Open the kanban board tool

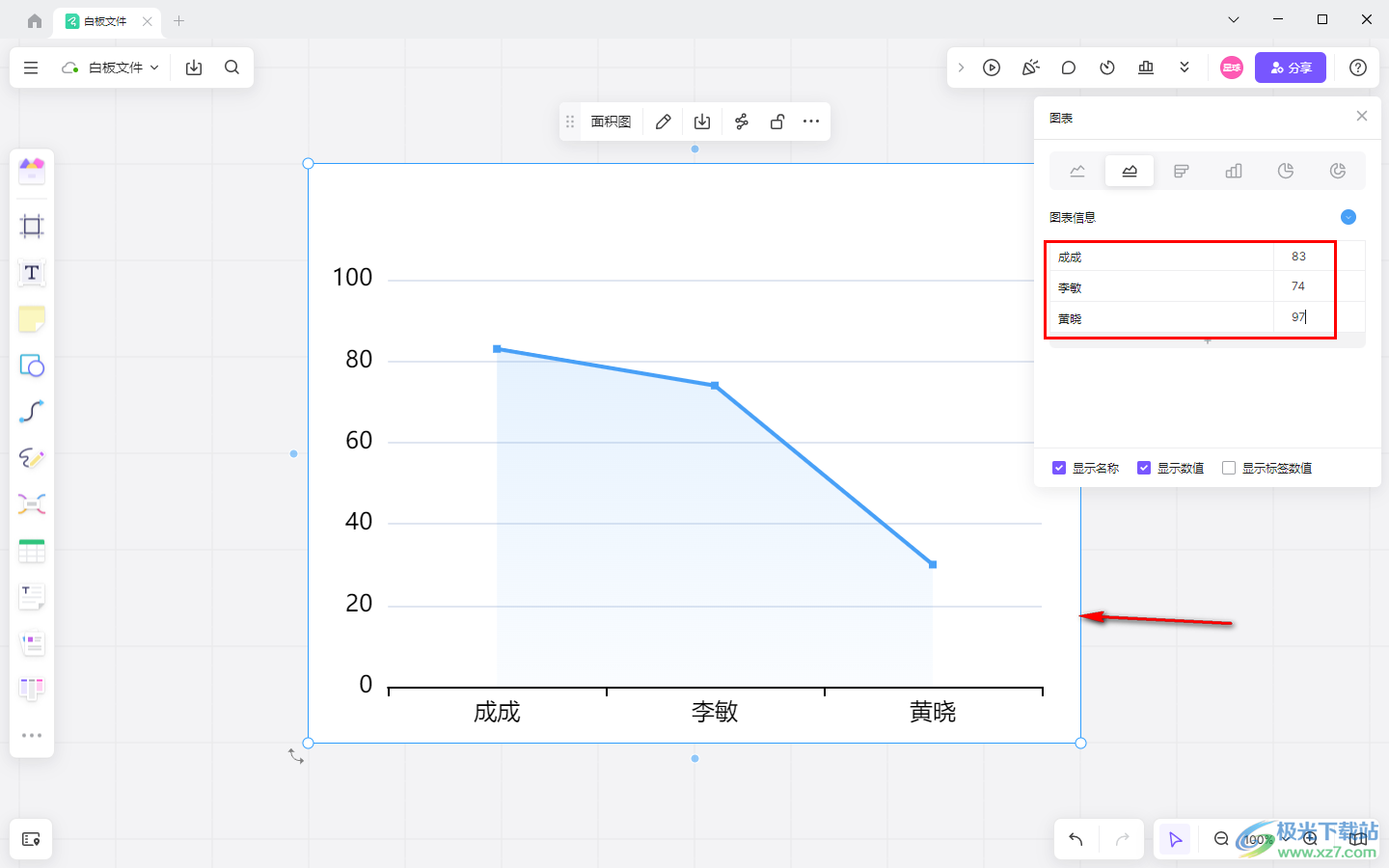click(x=32, y=689)
